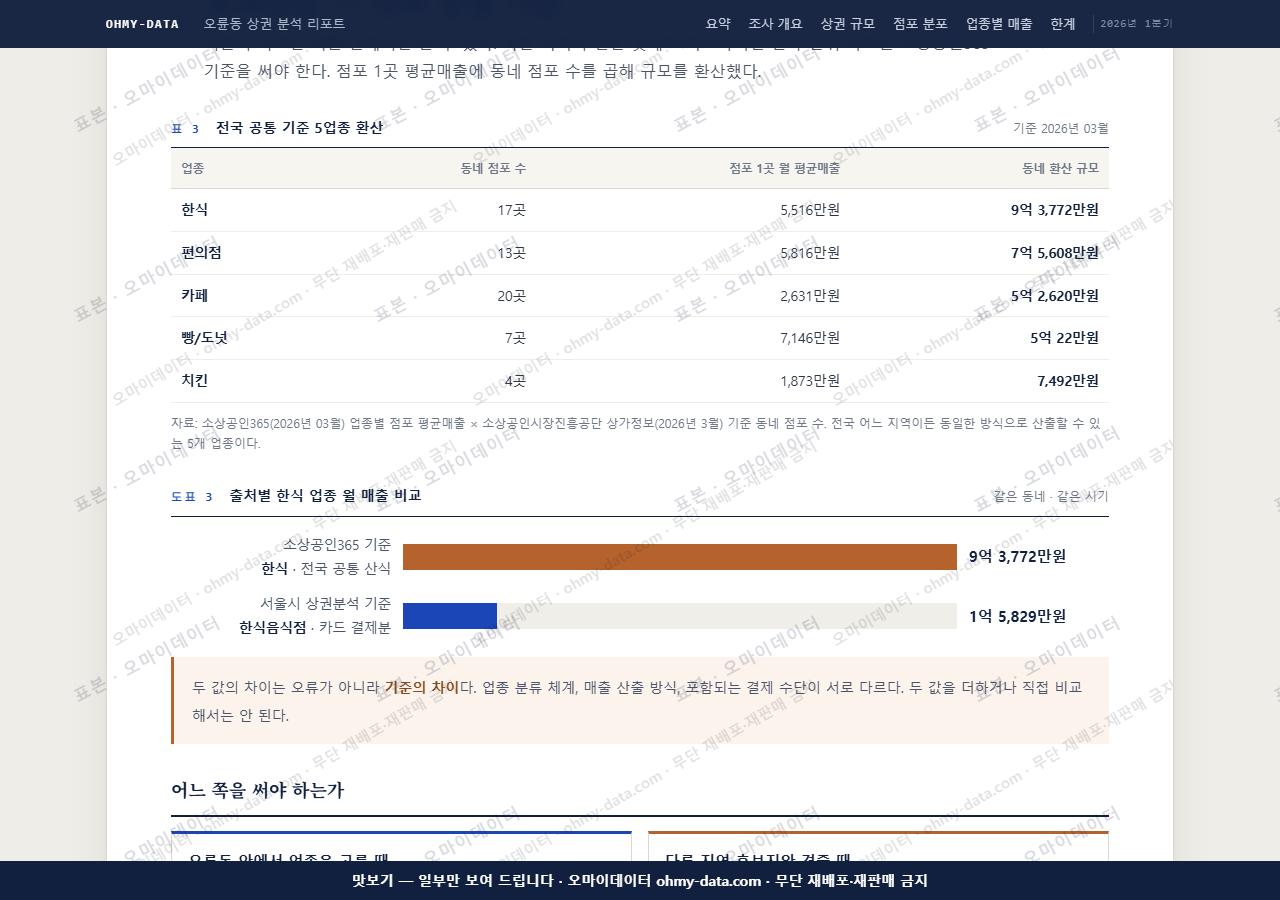Viewport: 1280px width, 900px height.
Task: Click the 5,516만원 average sales cell
Action: click(x=810, y=210)
